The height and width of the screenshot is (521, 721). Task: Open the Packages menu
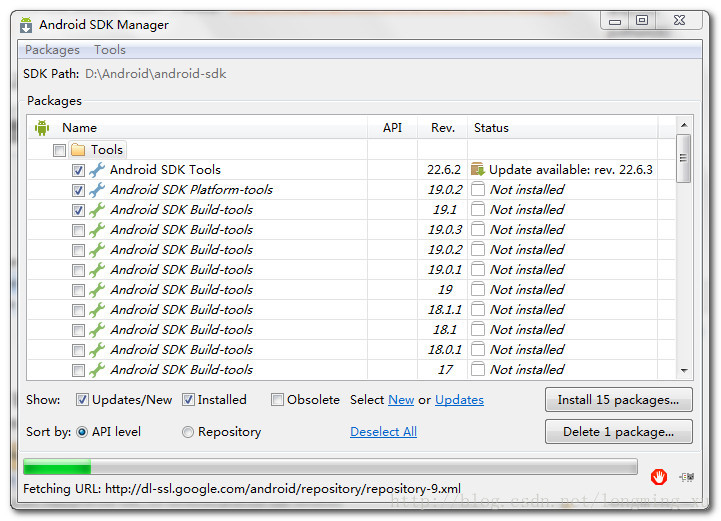coord(52,50)
